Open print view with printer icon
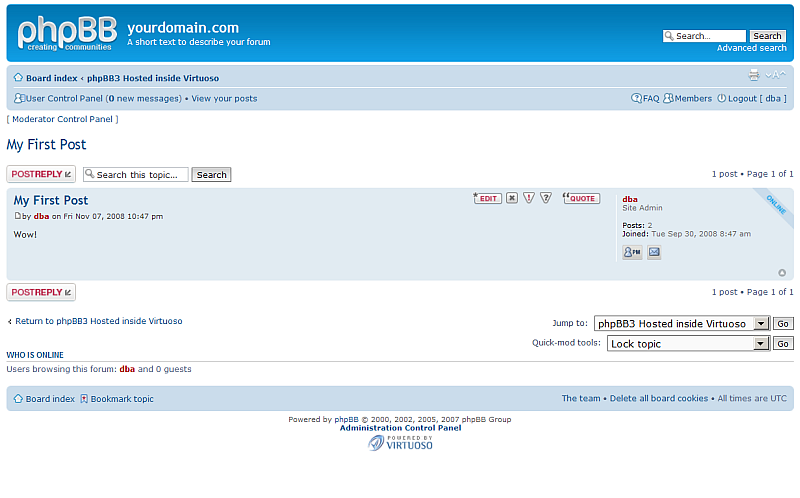The height and width of the screenshot is (498, 800). (754, 76)
